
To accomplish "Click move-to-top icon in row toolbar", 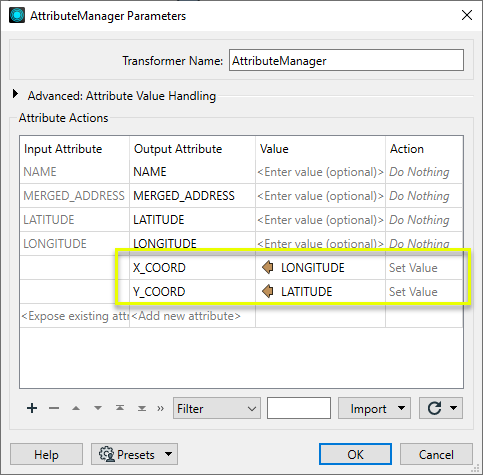I will tap(120, 408).
